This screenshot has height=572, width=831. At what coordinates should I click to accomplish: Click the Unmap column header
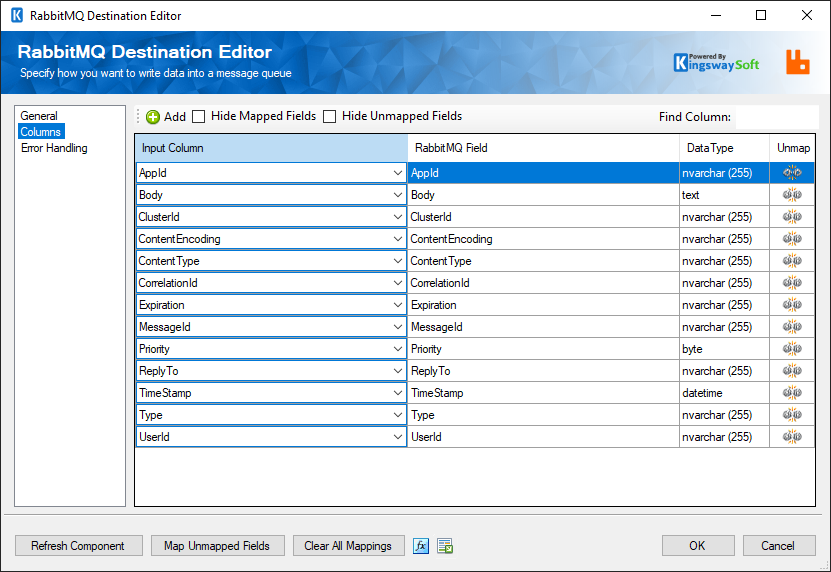point(792,148)
